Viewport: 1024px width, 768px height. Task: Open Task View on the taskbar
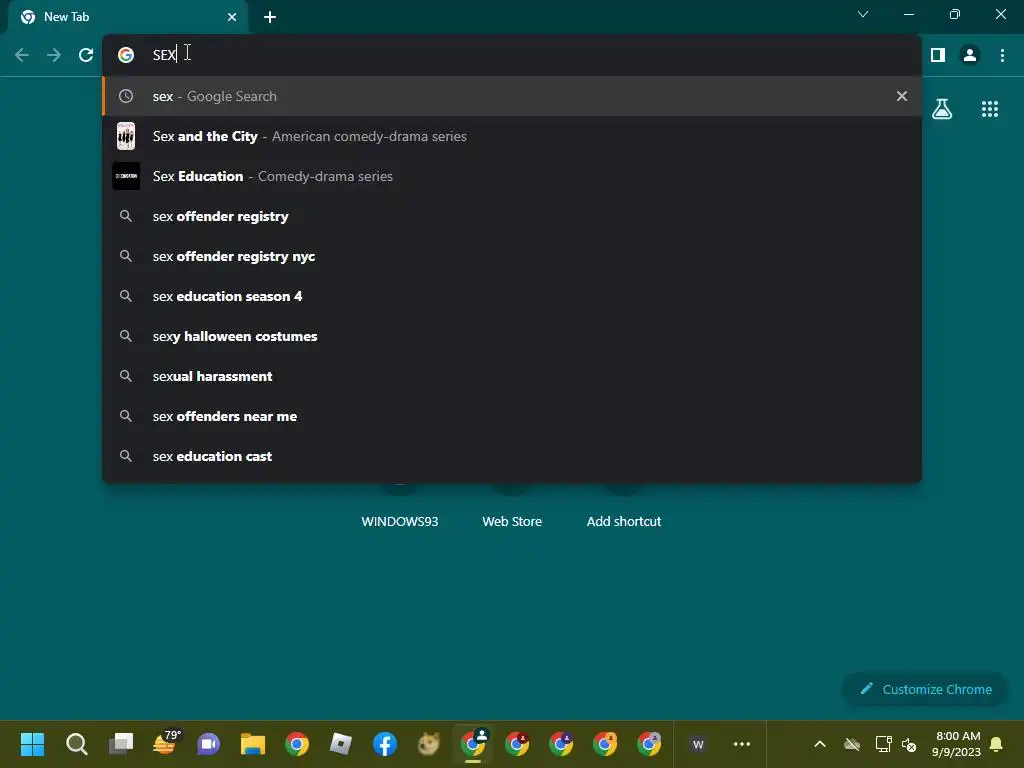click(x=120, y=744)
